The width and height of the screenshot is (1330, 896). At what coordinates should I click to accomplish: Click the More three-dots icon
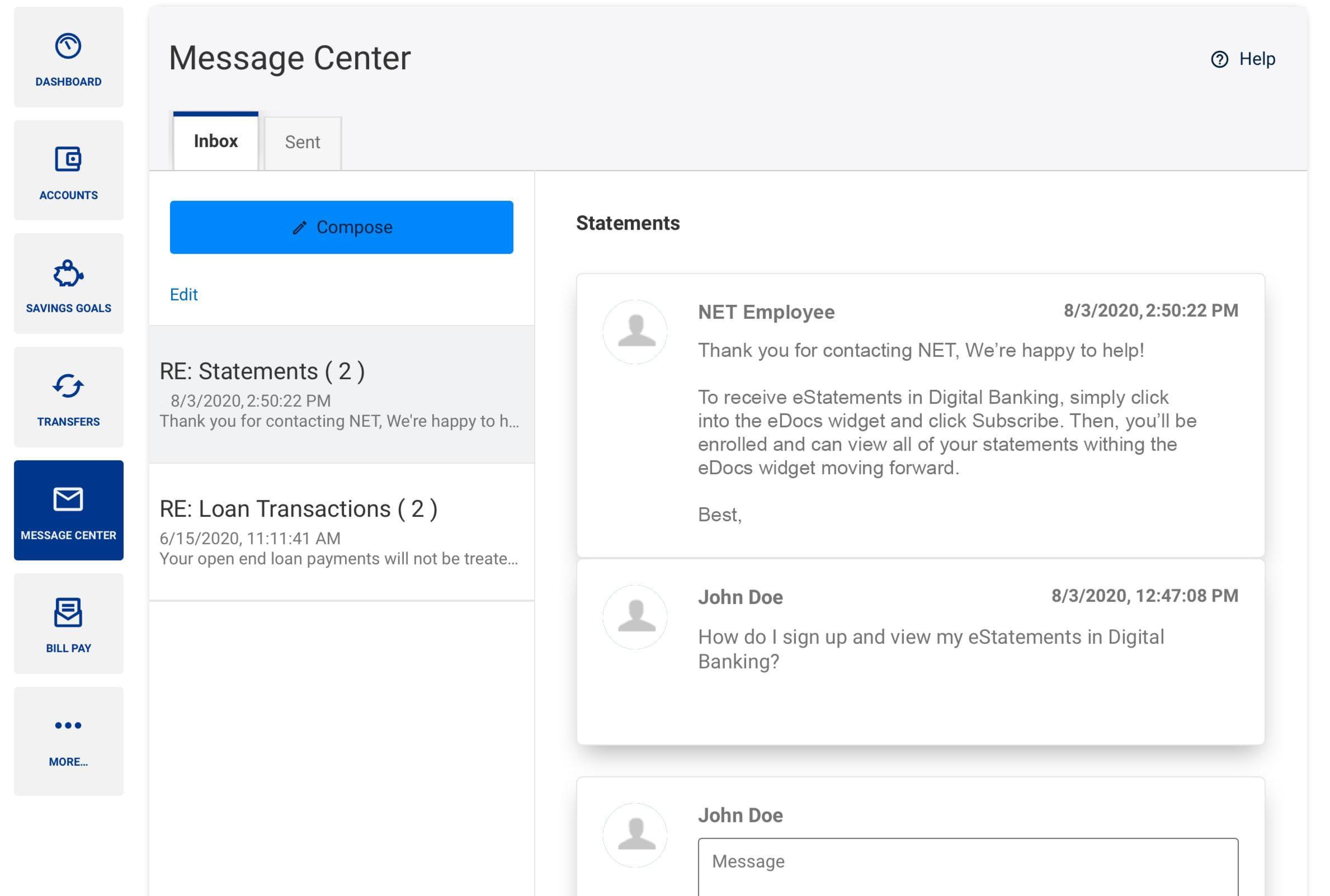coord(68,725)
